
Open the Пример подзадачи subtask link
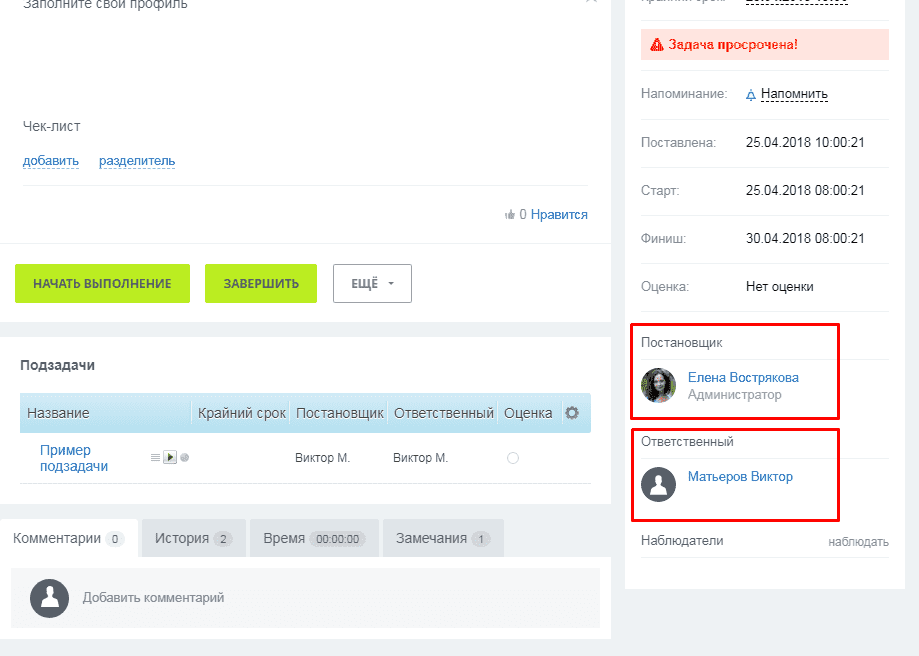[x=74, y=458]
